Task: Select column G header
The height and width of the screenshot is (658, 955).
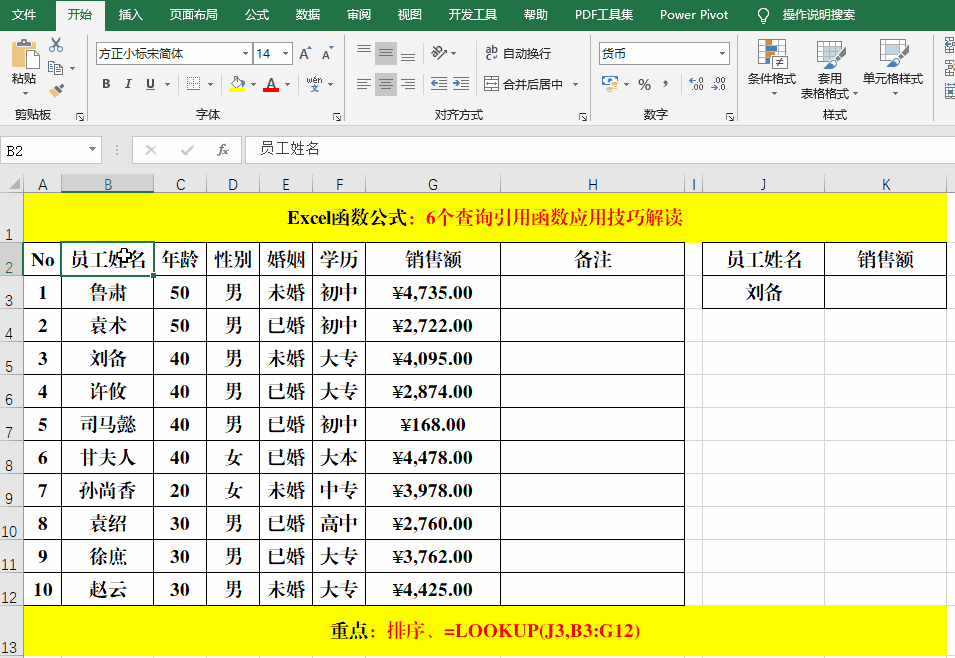Action: tap(432, 184)
